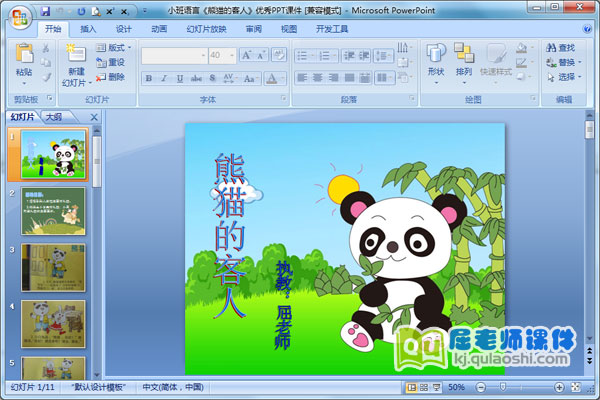
Task: Click the Shape Fill paint bucket
Action: (521, 48)
